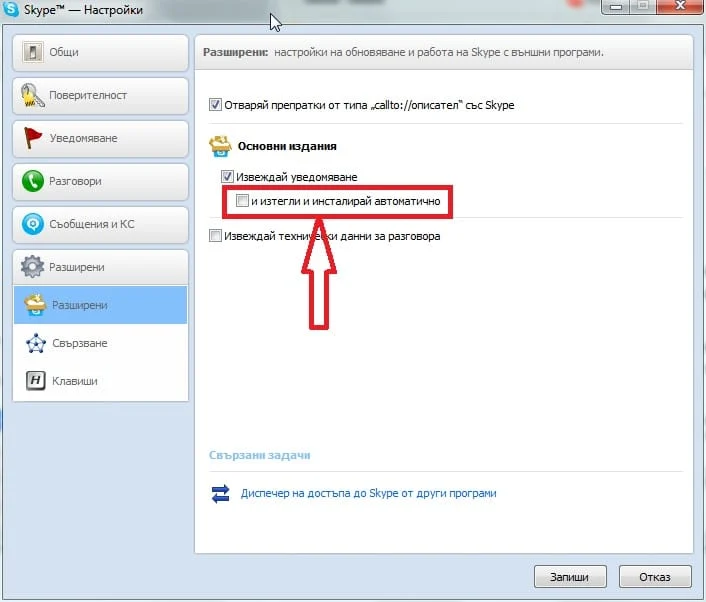Click the Отказ button

click(x=655, y=577)
